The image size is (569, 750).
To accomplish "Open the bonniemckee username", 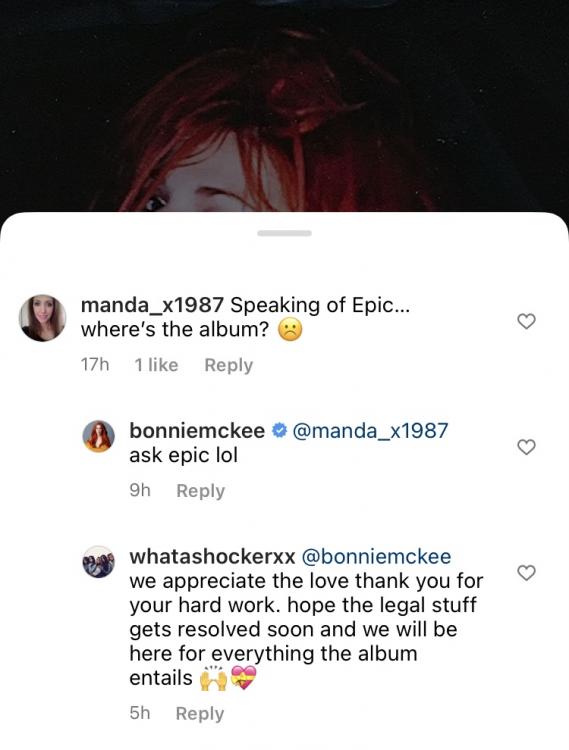I will click(197, 430).
